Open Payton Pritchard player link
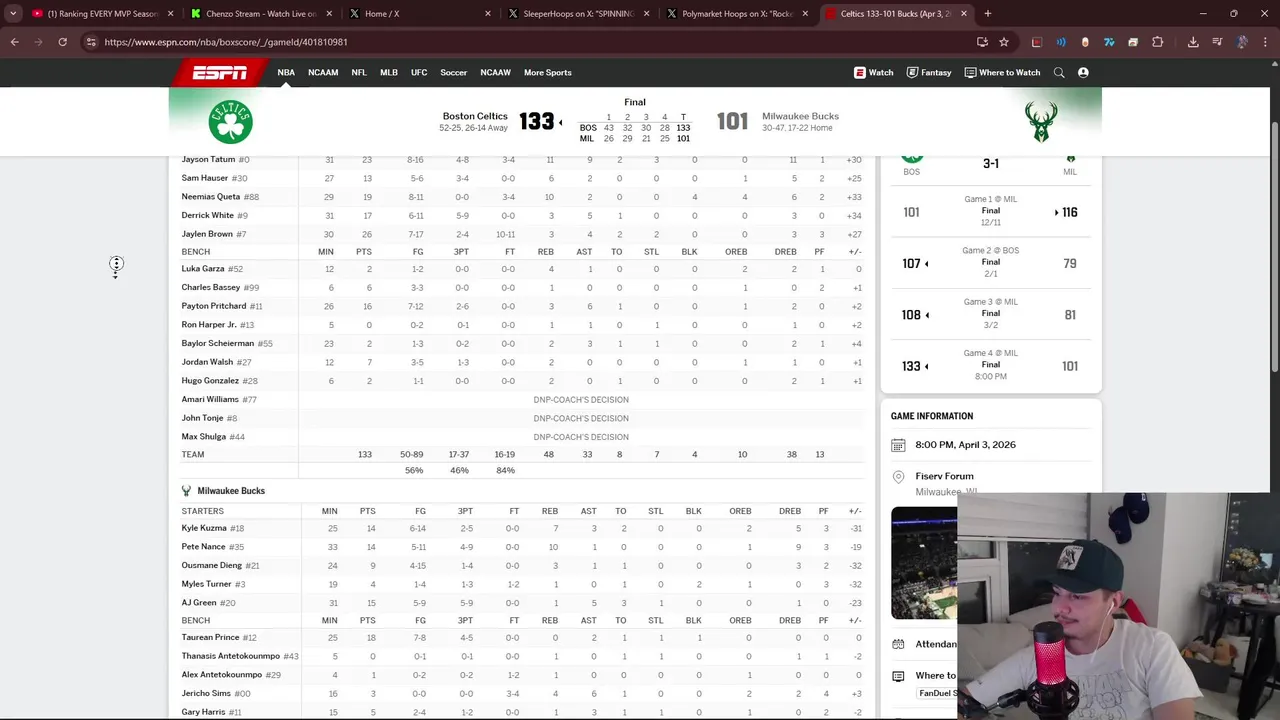 (214, 306)
